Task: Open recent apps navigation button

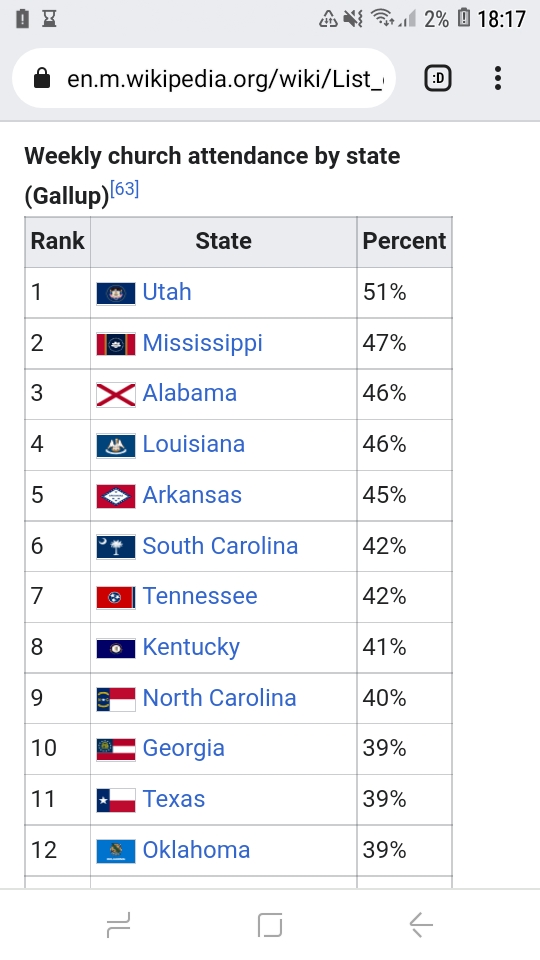Action: point(118,924)
